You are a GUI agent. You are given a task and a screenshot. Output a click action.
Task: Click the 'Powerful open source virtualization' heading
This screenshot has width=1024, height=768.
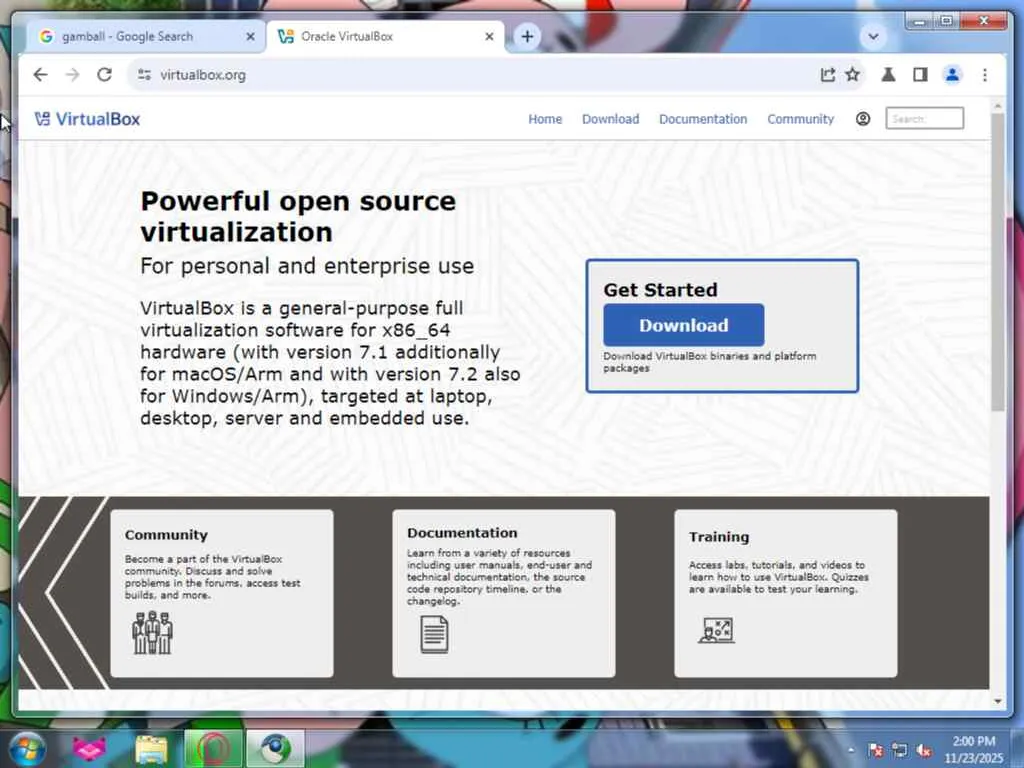[x=298, y=216]
